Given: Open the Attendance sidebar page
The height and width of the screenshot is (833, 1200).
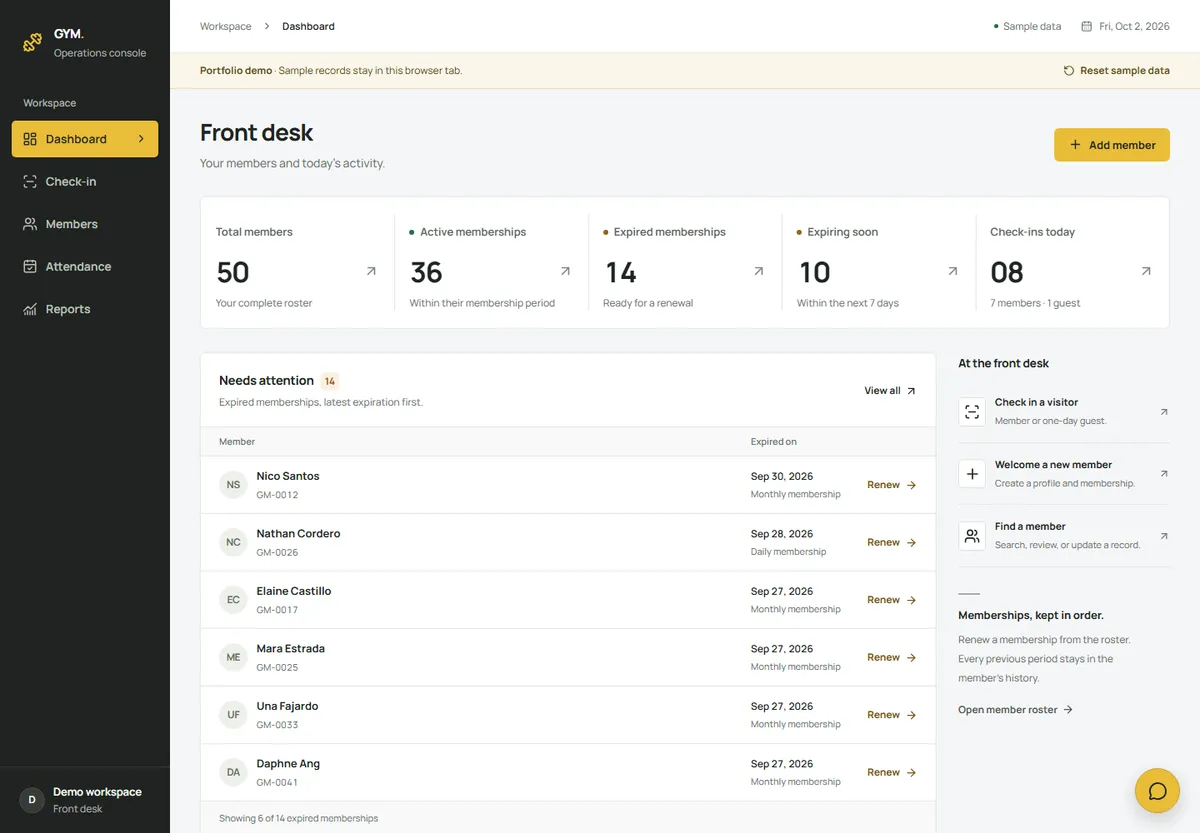Looking at the screenshot, I should pyautogui.click(x=85, y=267).
